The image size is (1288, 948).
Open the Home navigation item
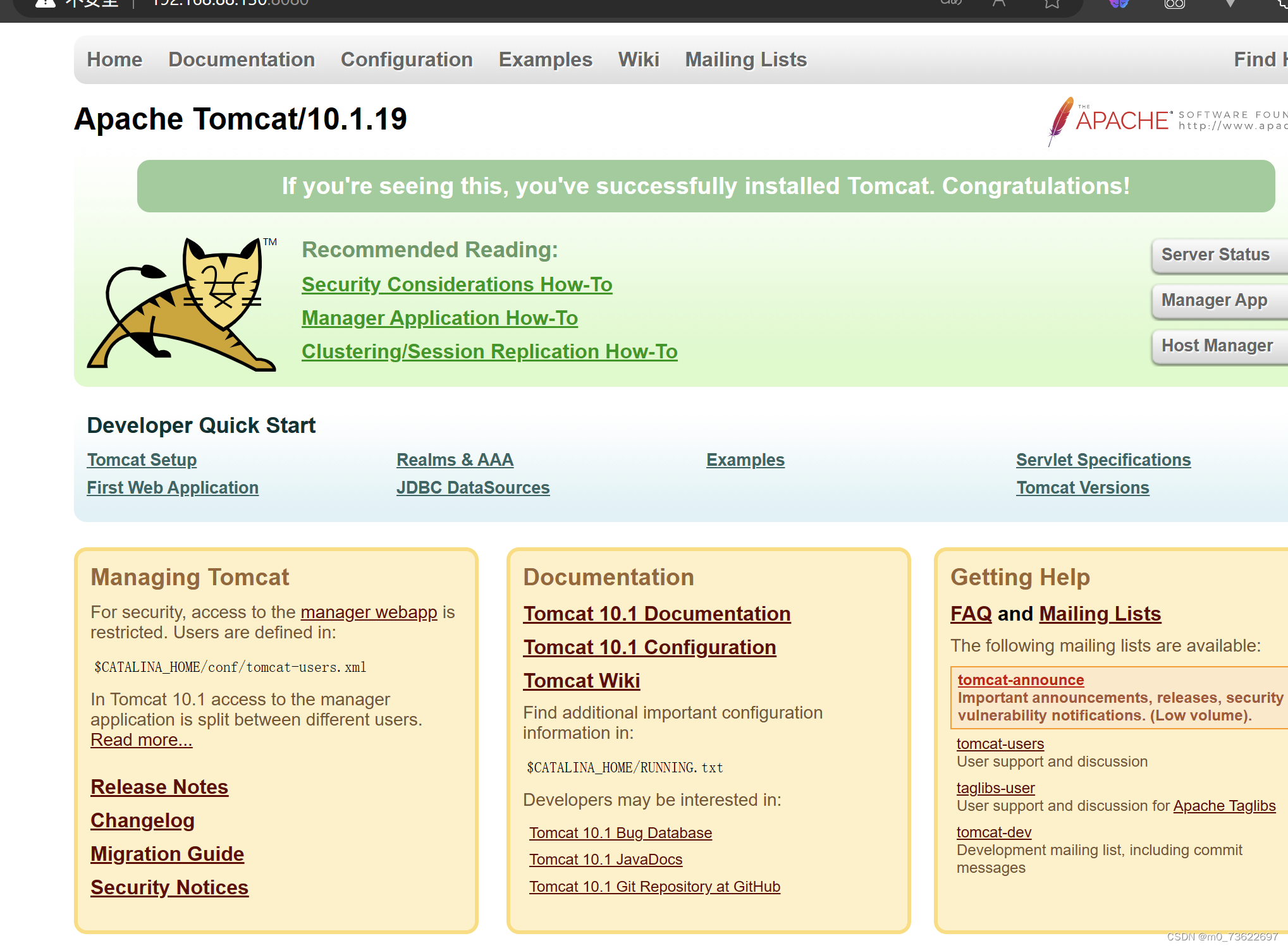(x=114, y=59)
